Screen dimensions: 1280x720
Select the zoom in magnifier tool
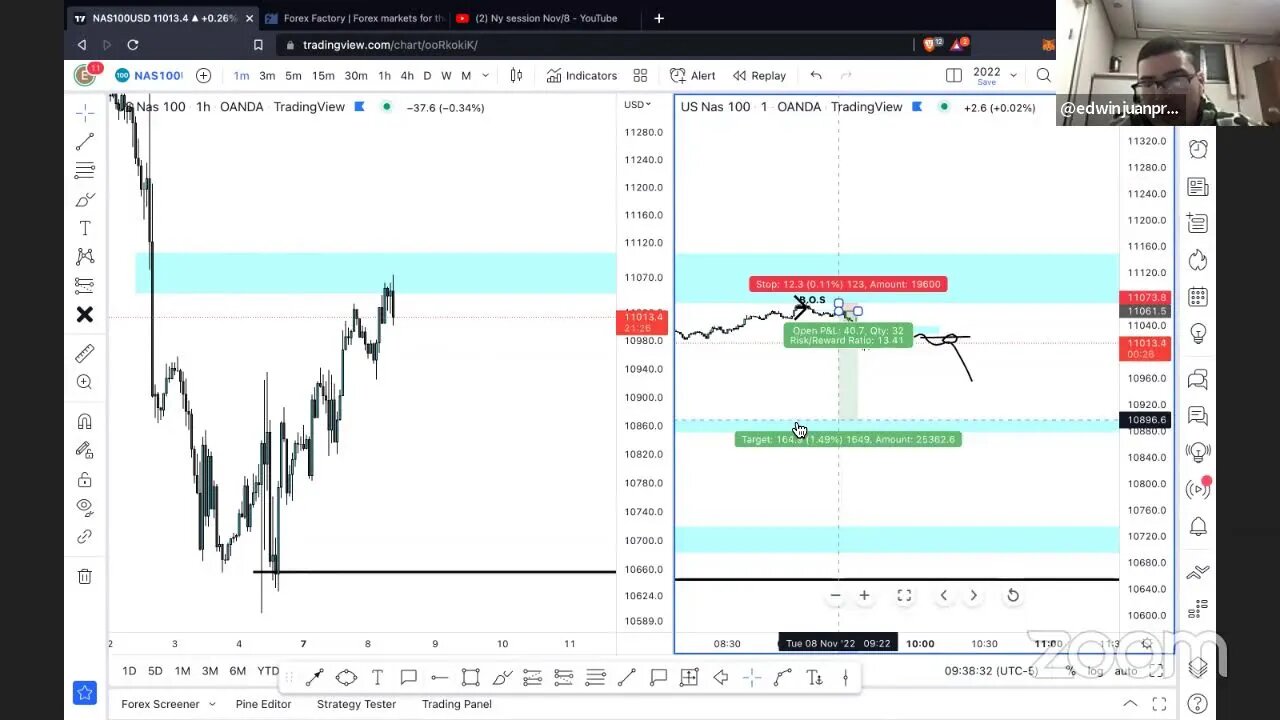(x=85, y=382)
